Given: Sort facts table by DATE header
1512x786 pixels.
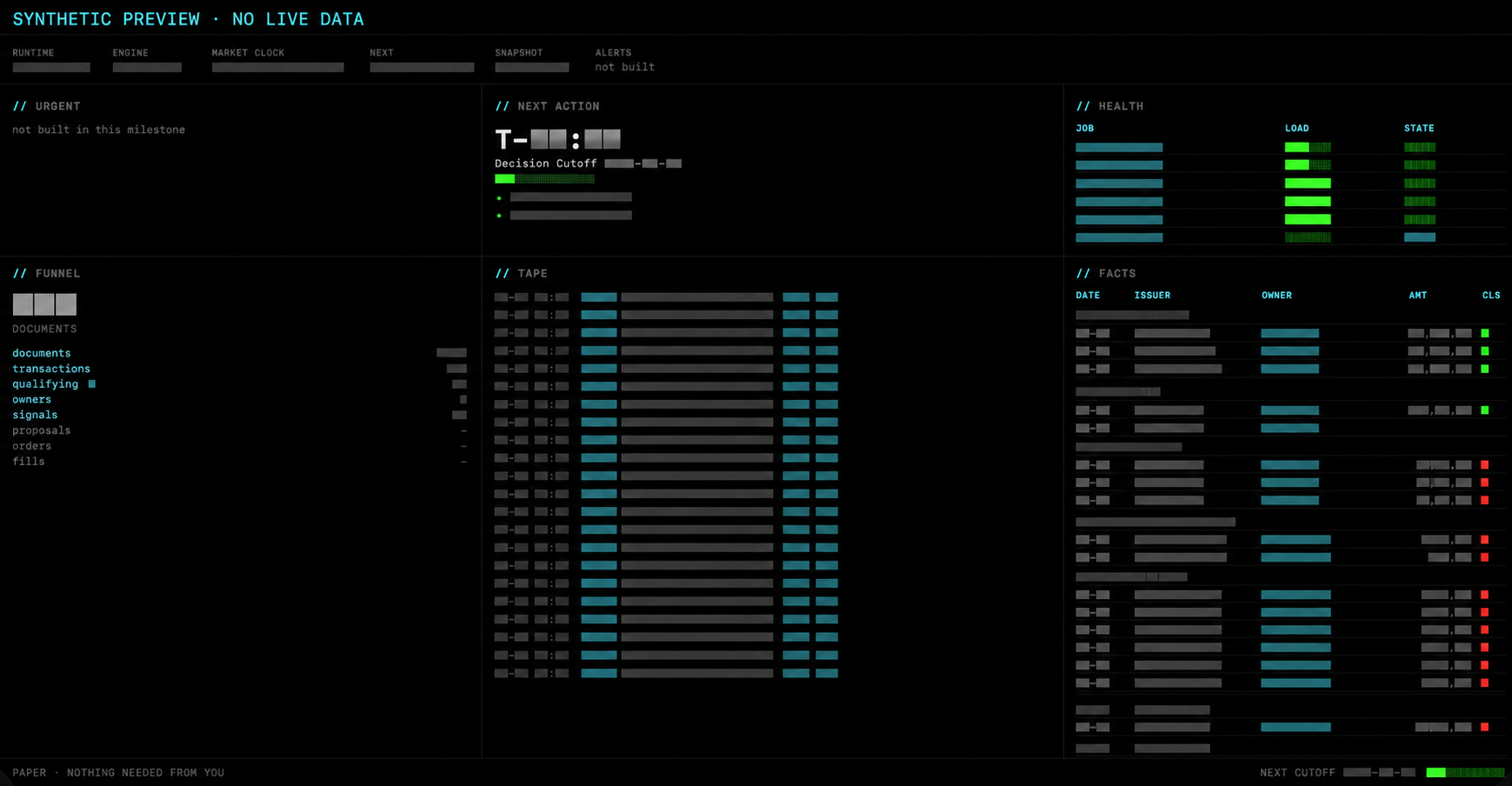Looking at the screenshot, I should (1088, 296).
